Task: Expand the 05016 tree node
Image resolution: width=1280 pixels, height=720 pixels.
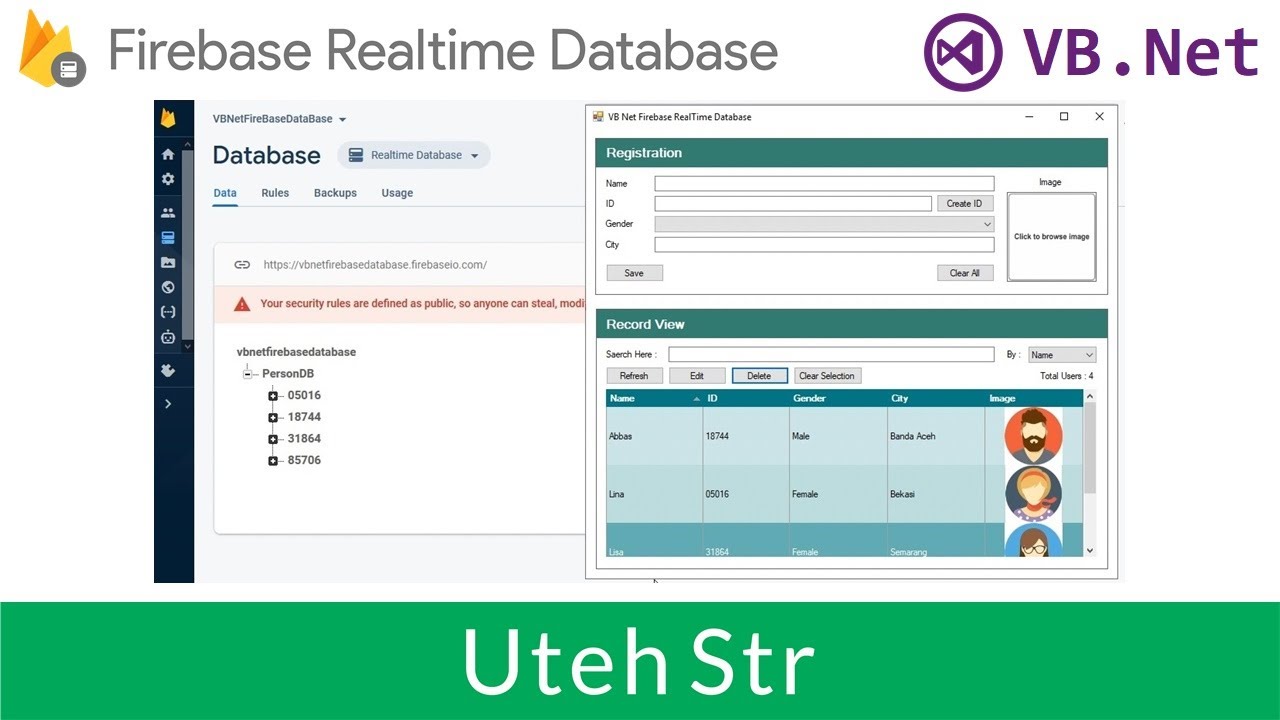Action: coord(273,396)
